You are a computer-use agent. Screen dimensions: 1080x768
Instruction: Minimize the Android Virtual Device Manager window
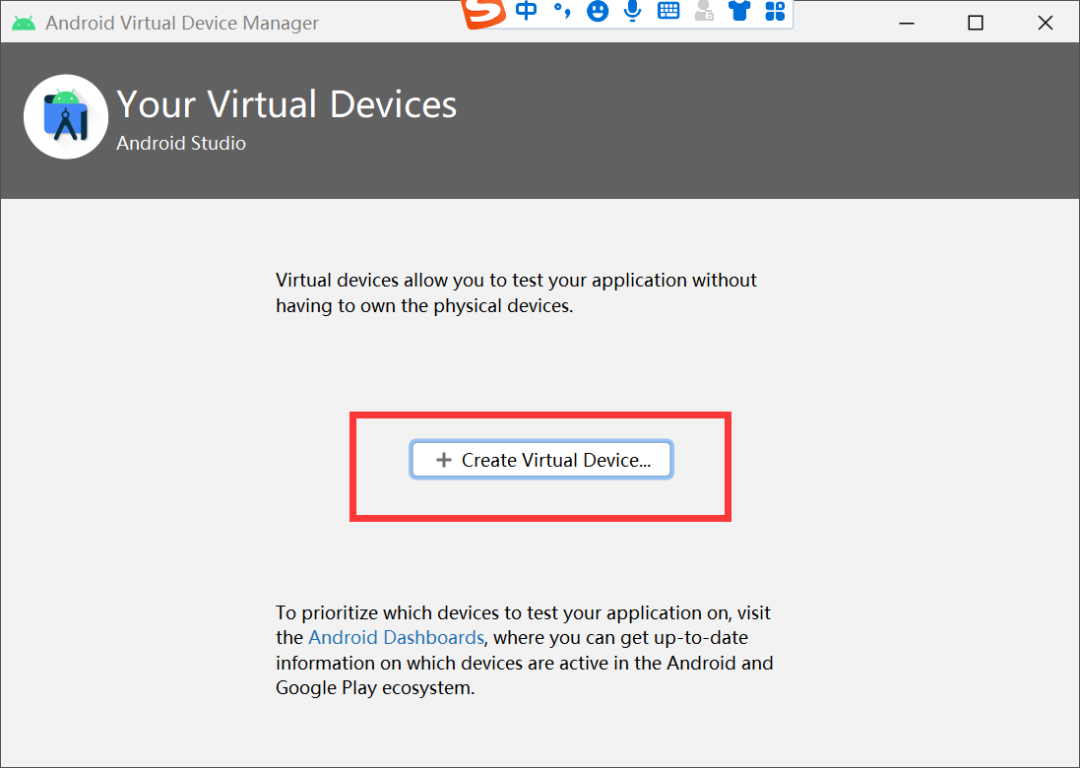906,23
